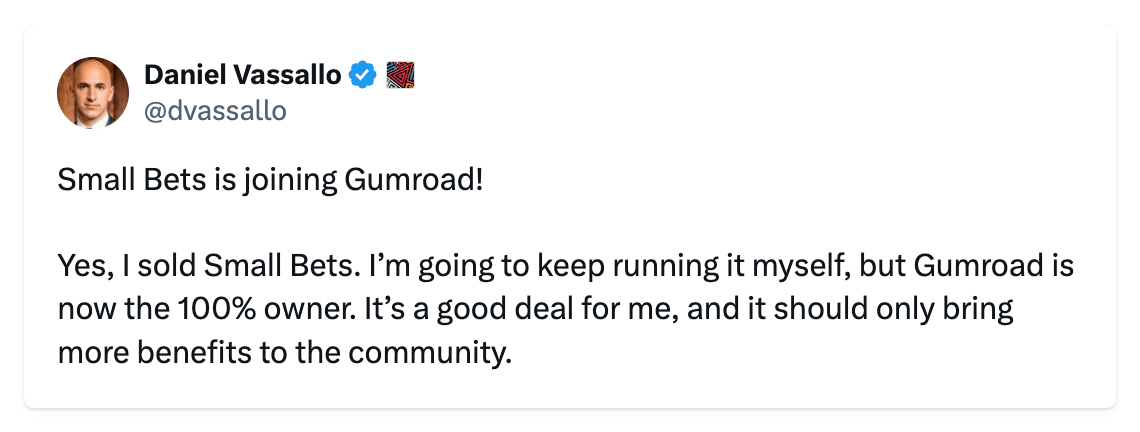The height and width of the screenshot is (432, 1140).
Task: Click "Gumroad!" in the tweet's first line
Action: pos(413,180)
